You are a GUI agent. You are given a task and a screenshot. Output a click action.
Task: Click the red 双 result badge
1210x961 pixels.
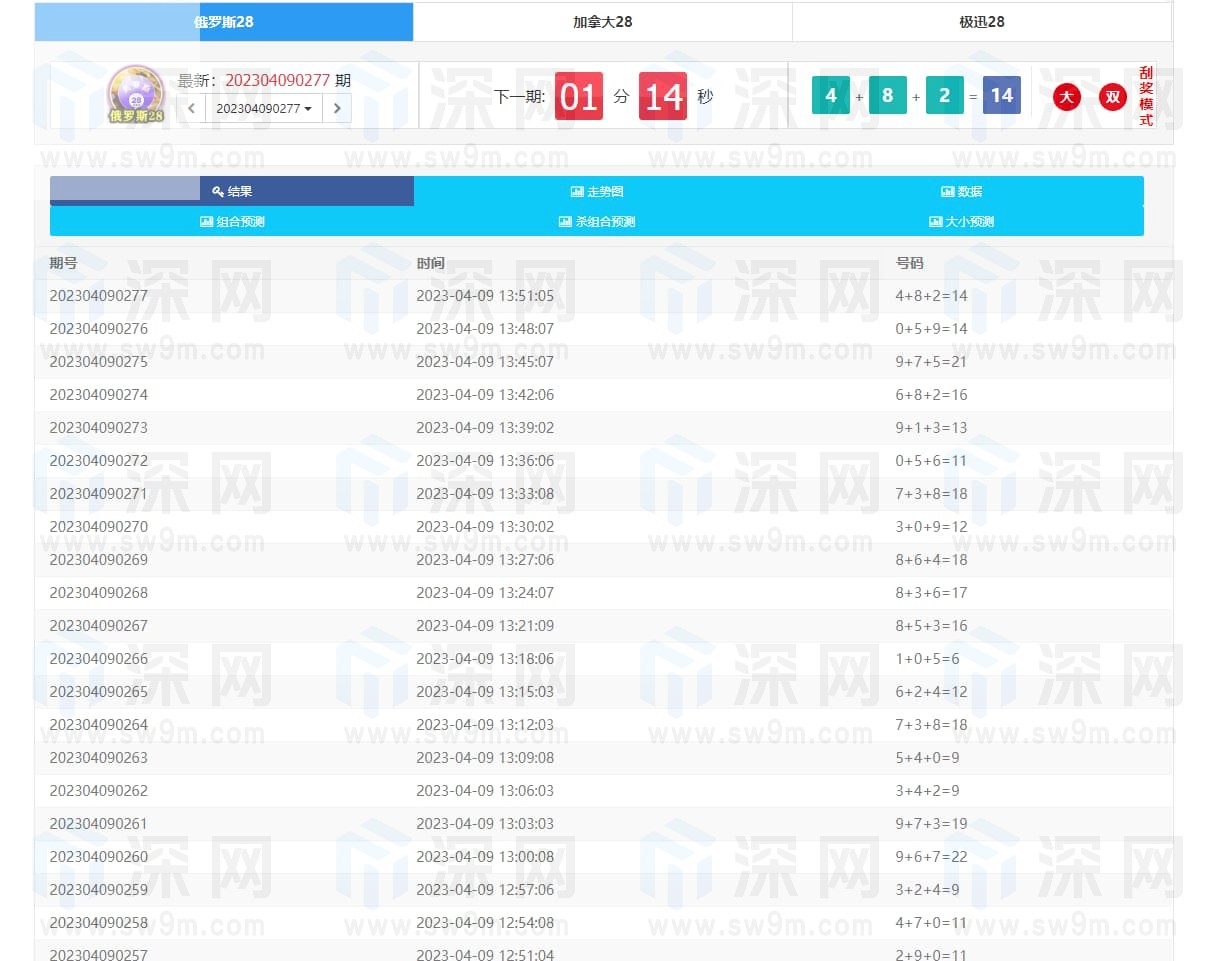[1113, 97]
